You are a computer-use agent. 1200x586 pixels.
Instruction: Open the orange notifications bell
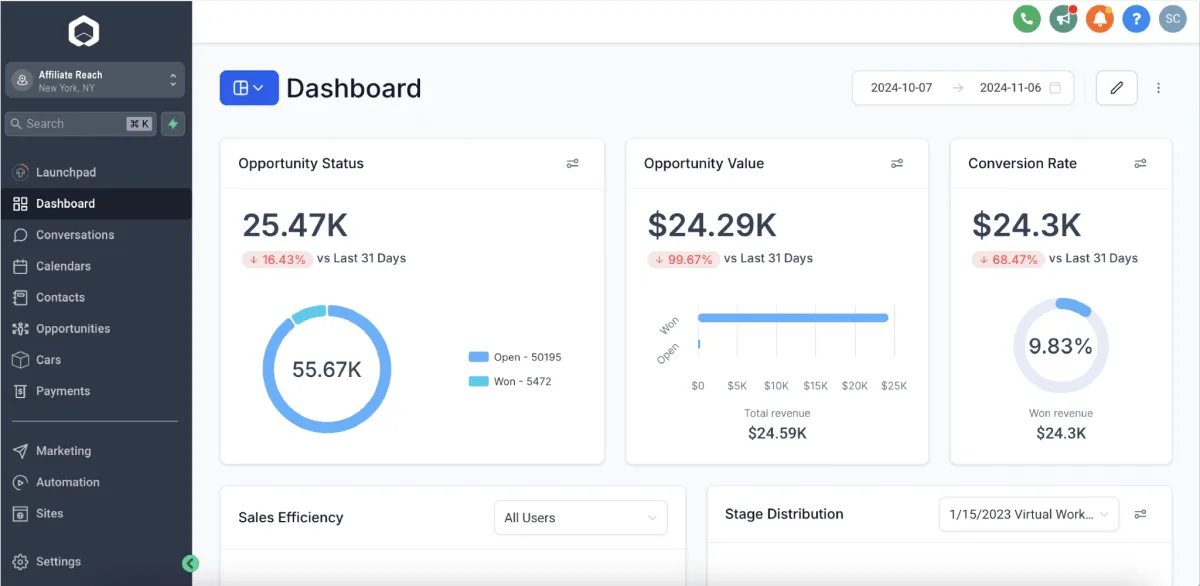(1100, 19)
